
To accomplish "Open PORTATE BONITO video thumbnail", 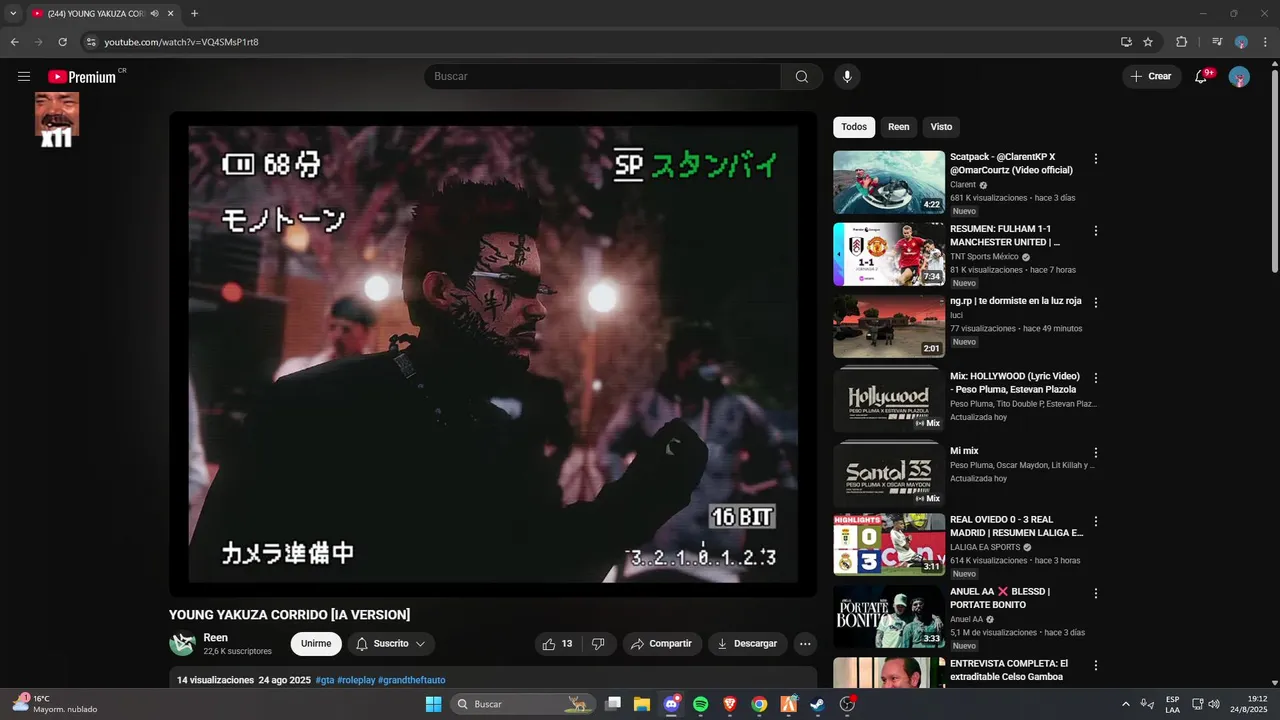I will [x=889, y=617].
